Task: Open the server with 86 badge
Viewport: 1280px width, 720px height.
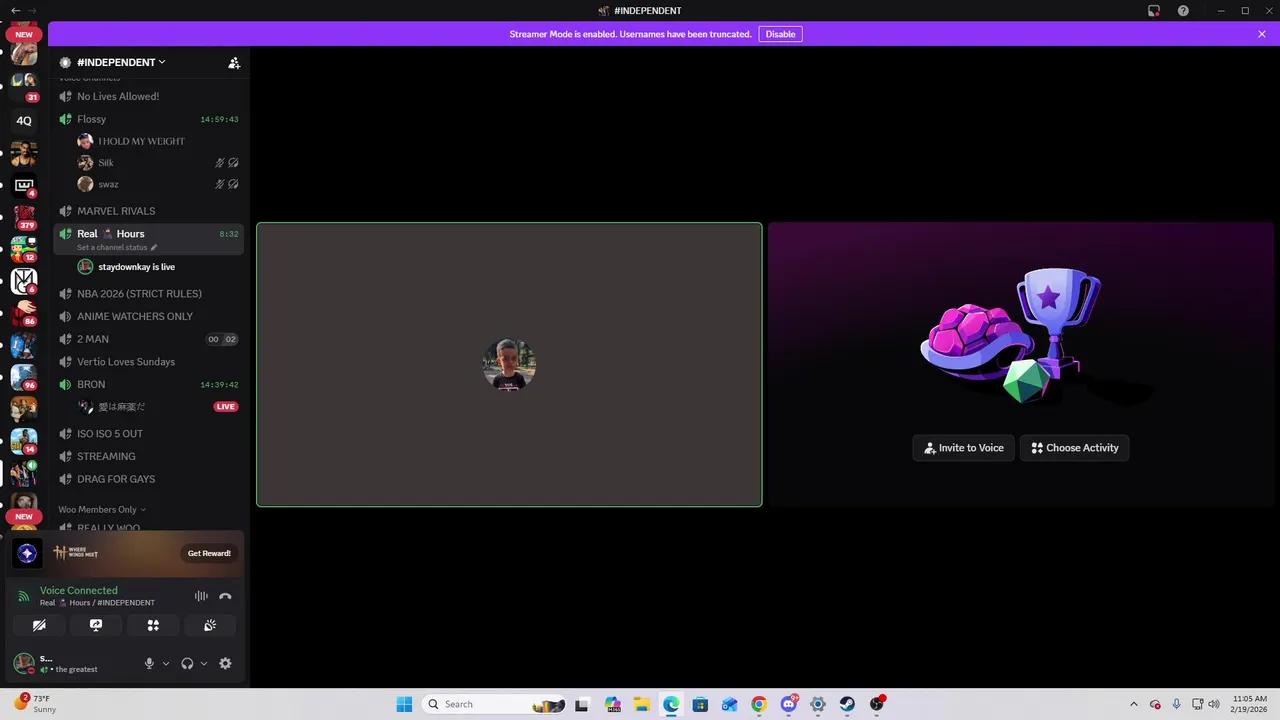Action: click(24, 313)
